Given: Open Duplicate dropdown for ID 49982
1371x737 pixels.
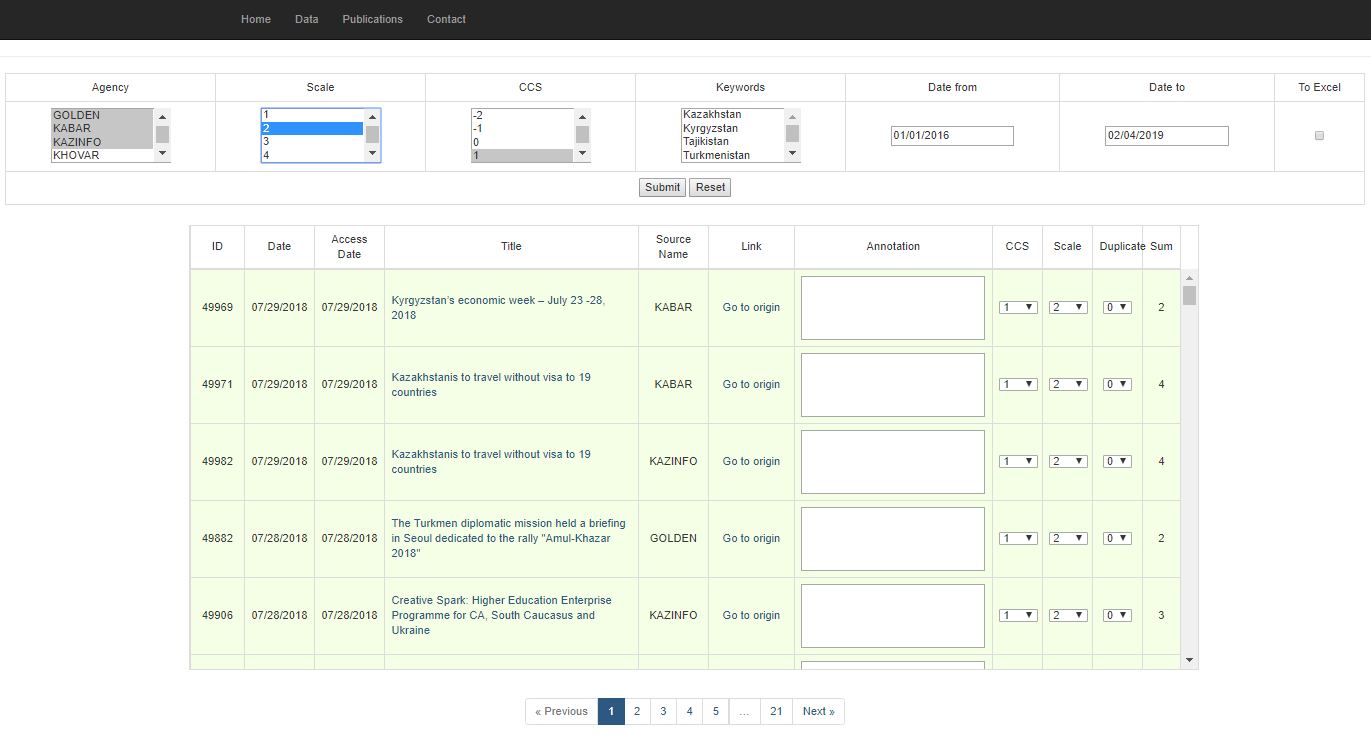Looking at the screenshot, I should point(1117,461).
